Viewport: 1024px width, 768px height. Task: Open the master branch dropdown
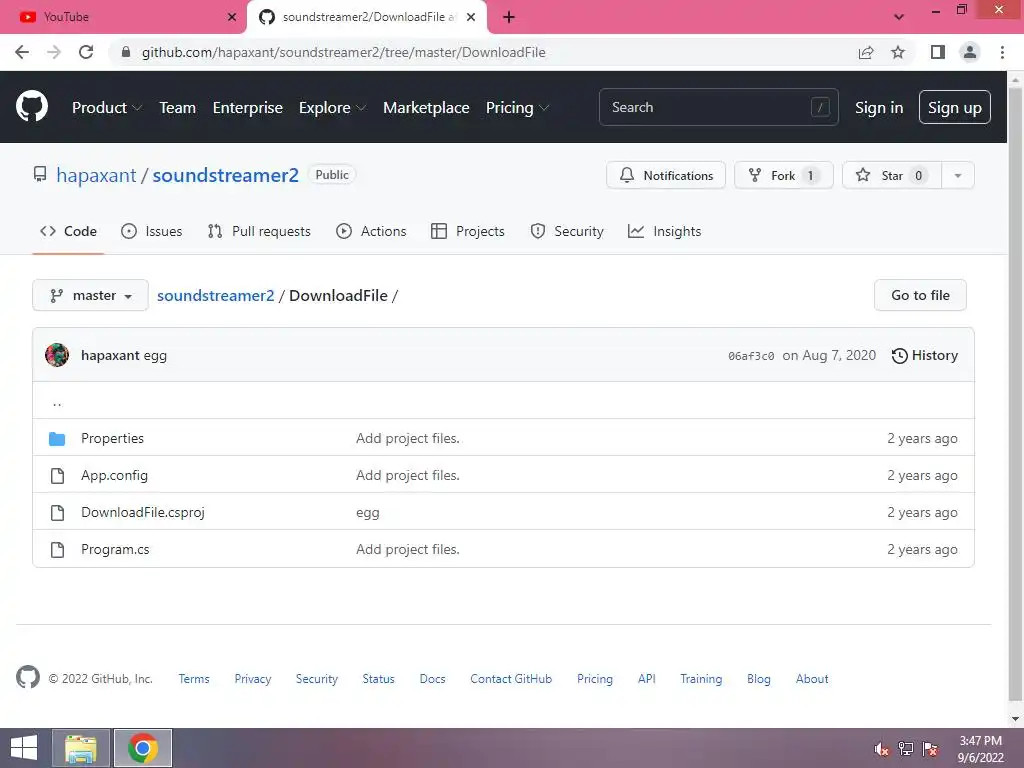point(90,295)
